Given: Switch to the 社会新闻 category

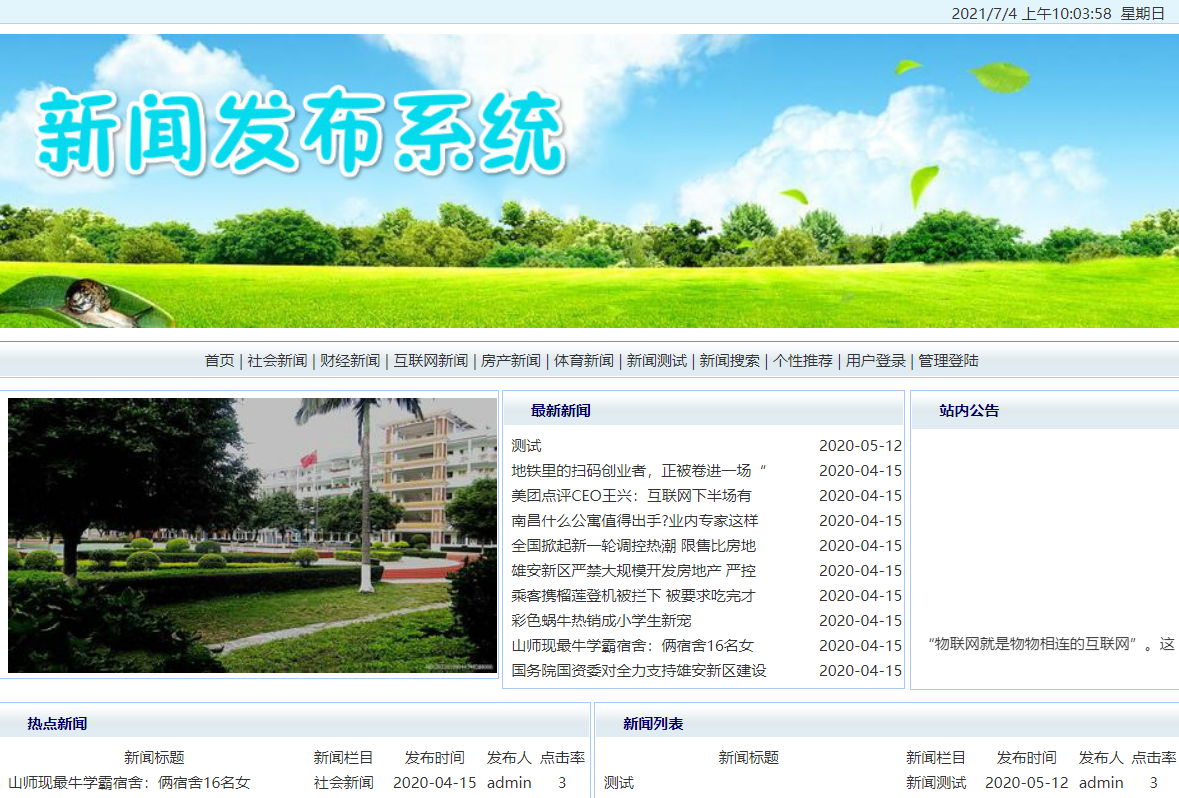Looking at the screenshot, I should (276, 360).
